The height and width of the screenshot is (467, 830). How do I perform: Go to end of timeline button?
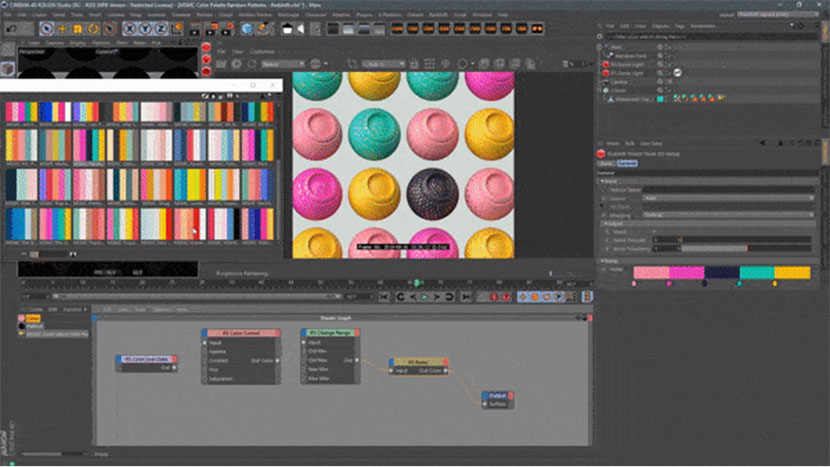[465, 297]
